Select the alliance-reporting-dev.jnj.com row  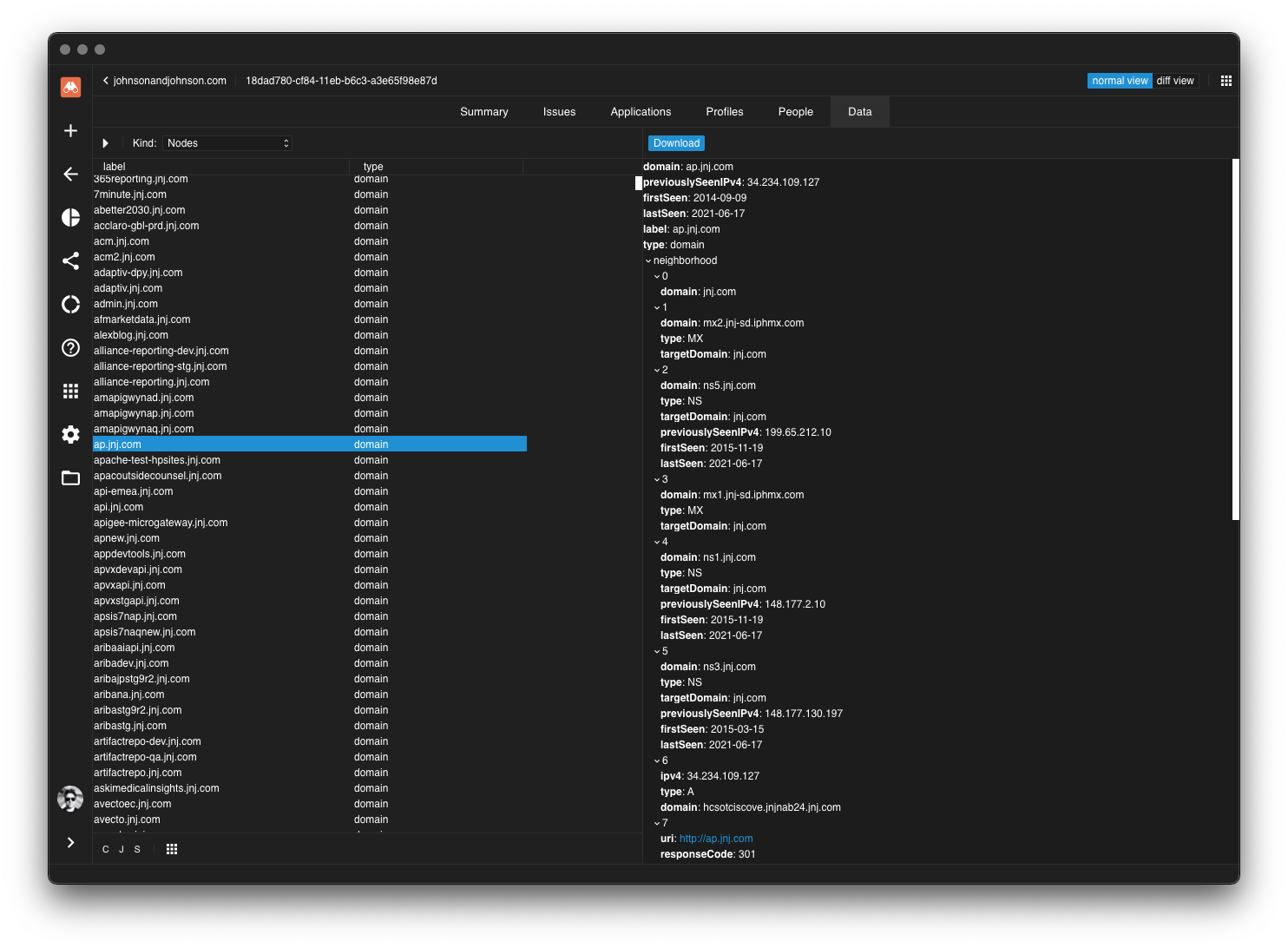(310, 351)
